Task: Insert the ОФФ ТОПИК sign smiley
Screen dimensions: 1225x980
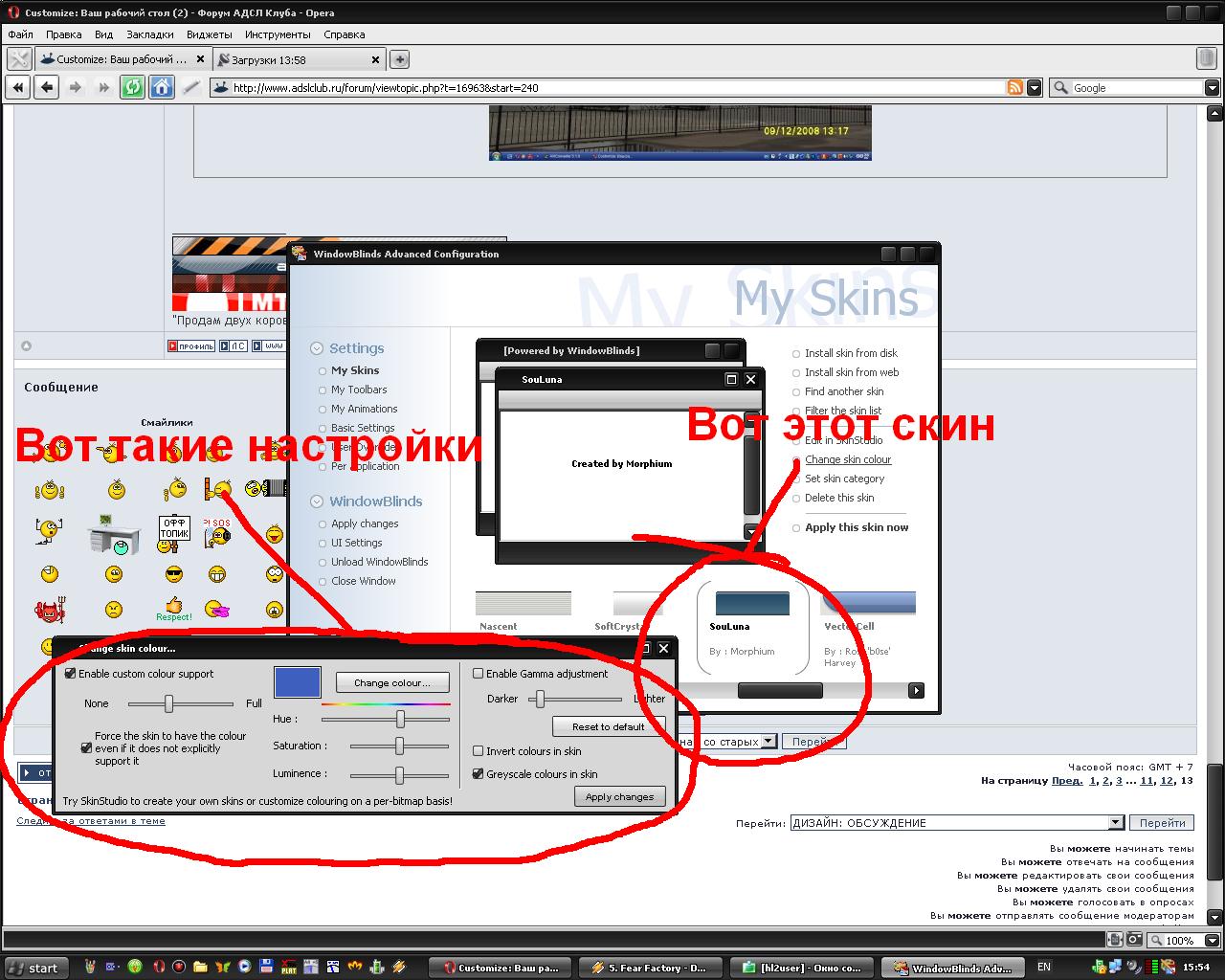Action: (173, 532)
